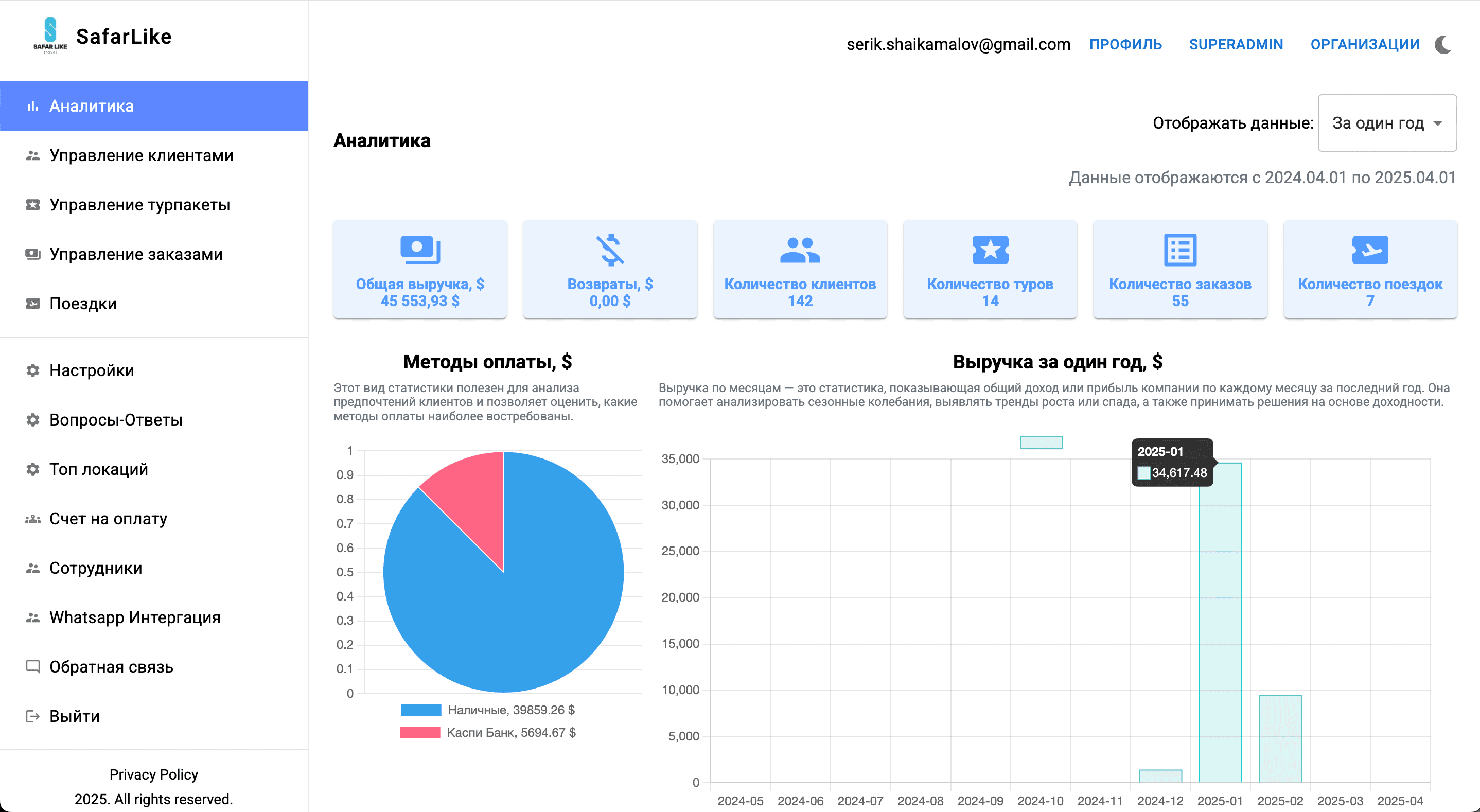Go to ОРГАНИЗАЦИИ page
Image resolution: width=1480 pixels, height=812 pixels.
pos(1365,44)
